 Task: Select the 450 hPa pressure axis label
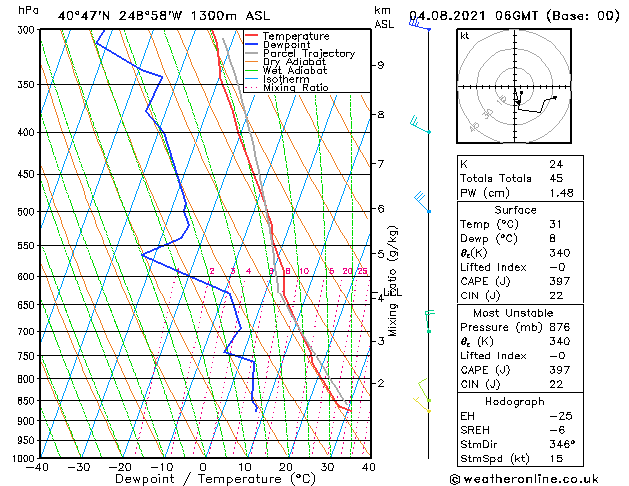point(28,174)
